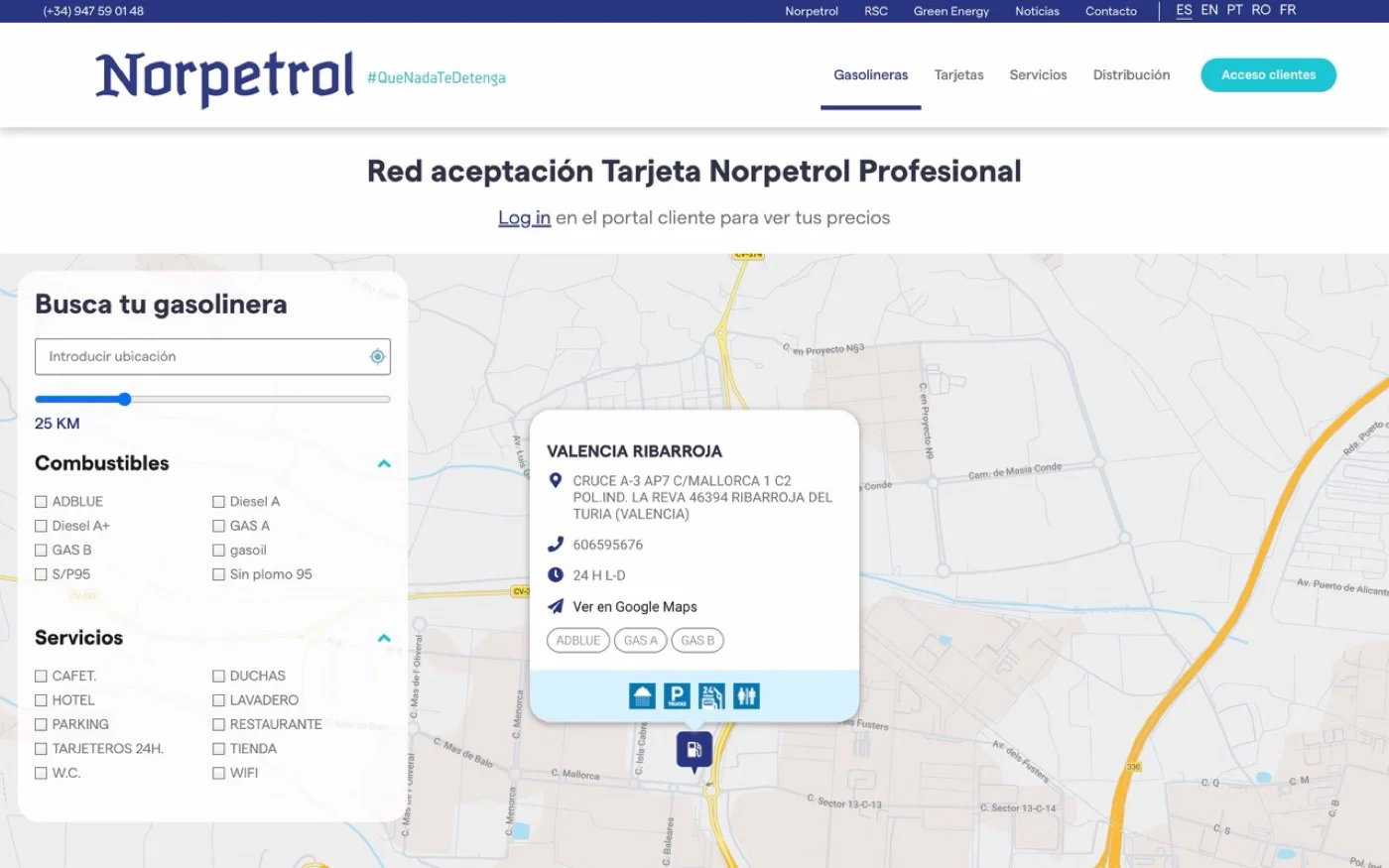Open Ver en Google Maps link

tap(635, 607)
